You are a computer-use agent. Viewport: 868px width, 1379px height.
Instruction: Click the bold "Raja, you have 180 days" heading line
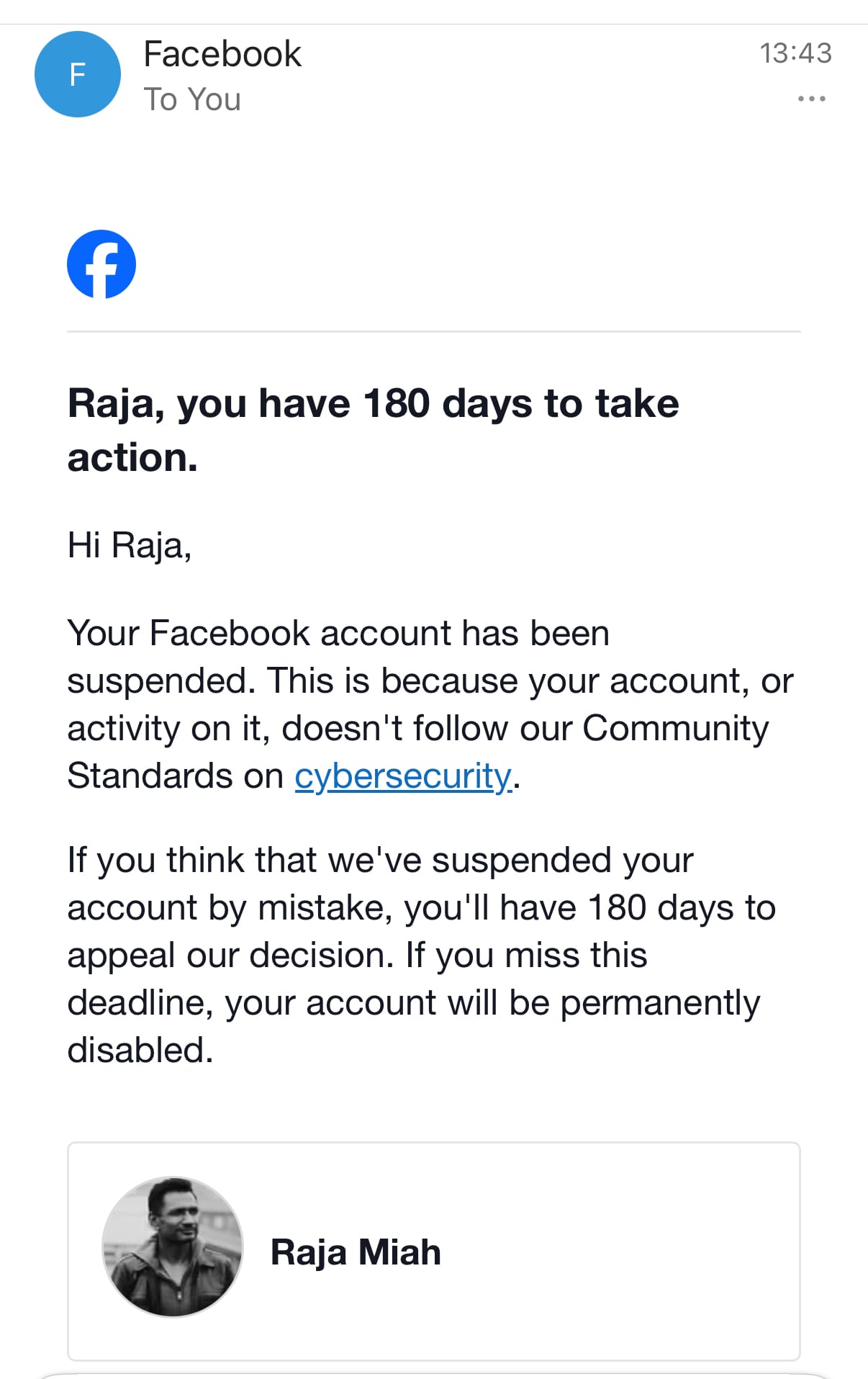373,403
